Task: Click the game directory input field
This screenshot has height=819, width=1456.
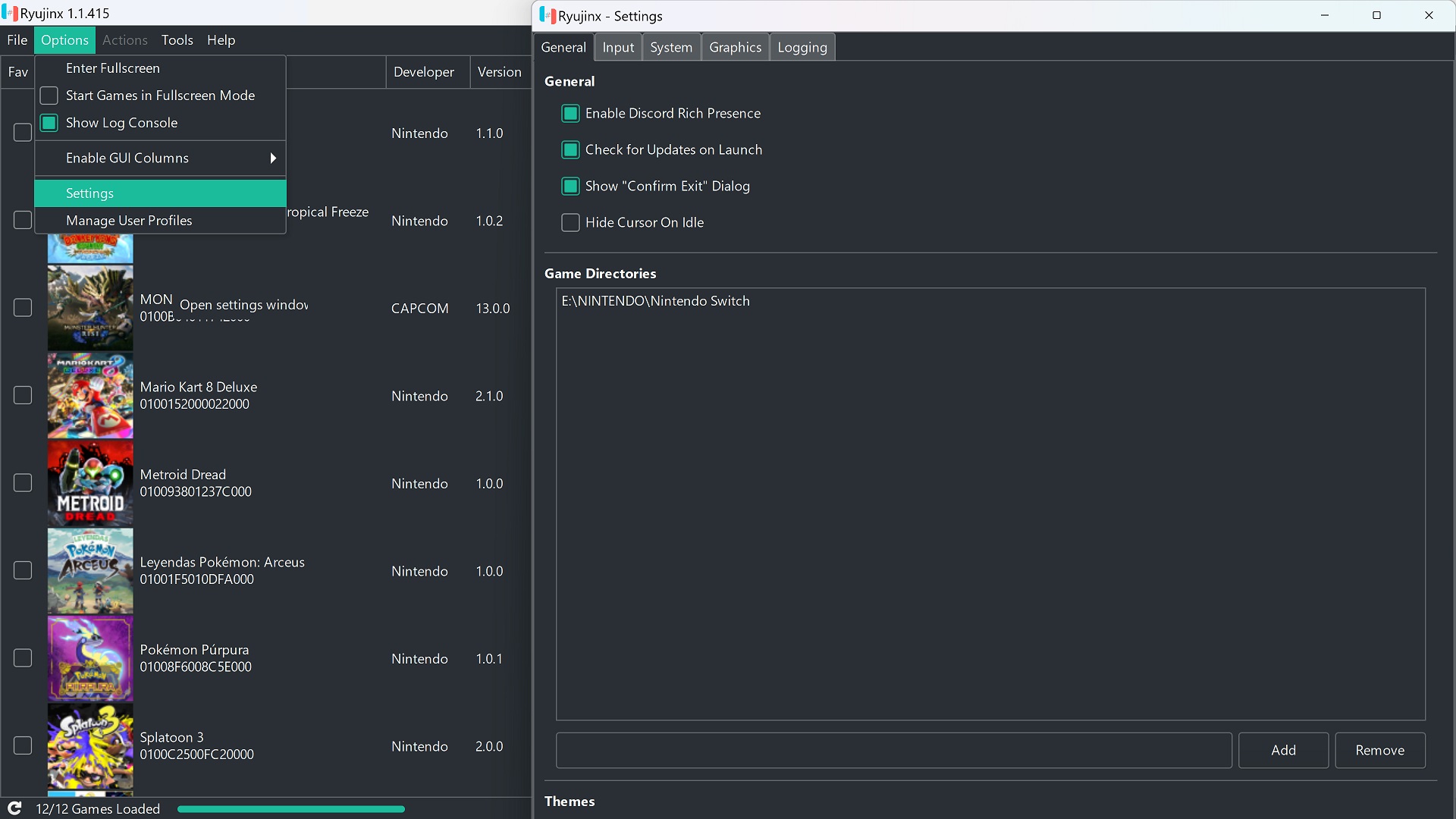Action: click(895, 750)
